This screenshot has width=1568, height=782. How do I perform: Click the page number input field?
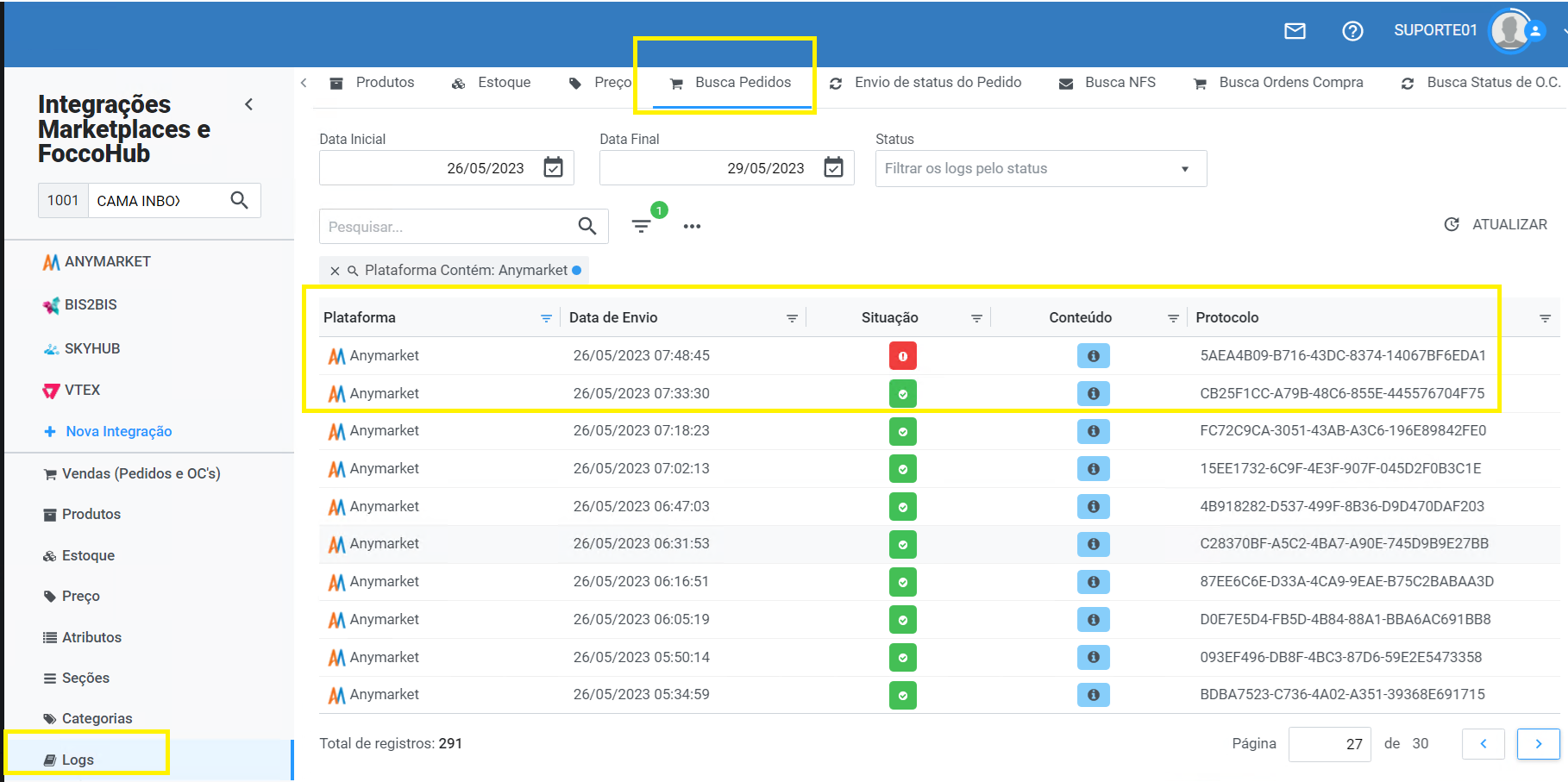point(1329,744)
